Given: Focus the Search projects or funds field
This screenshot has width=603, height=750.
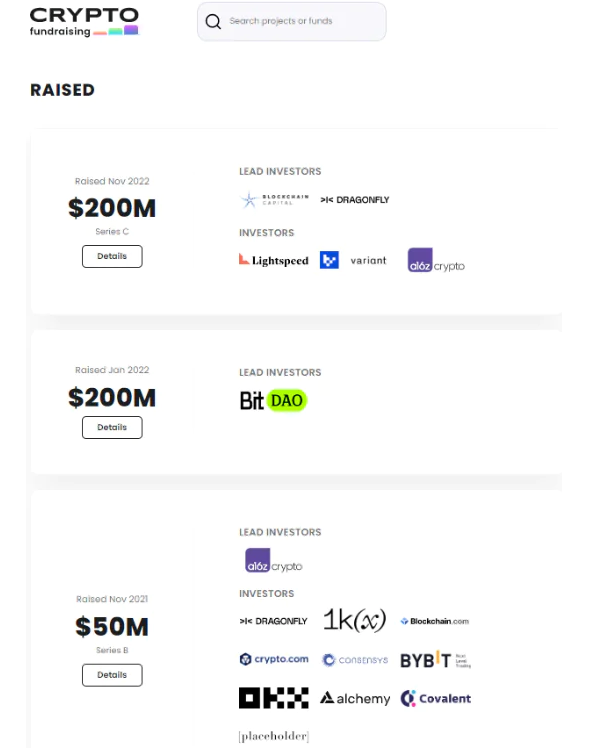Looking at the screenshot, I should click(x=291, y=22).
